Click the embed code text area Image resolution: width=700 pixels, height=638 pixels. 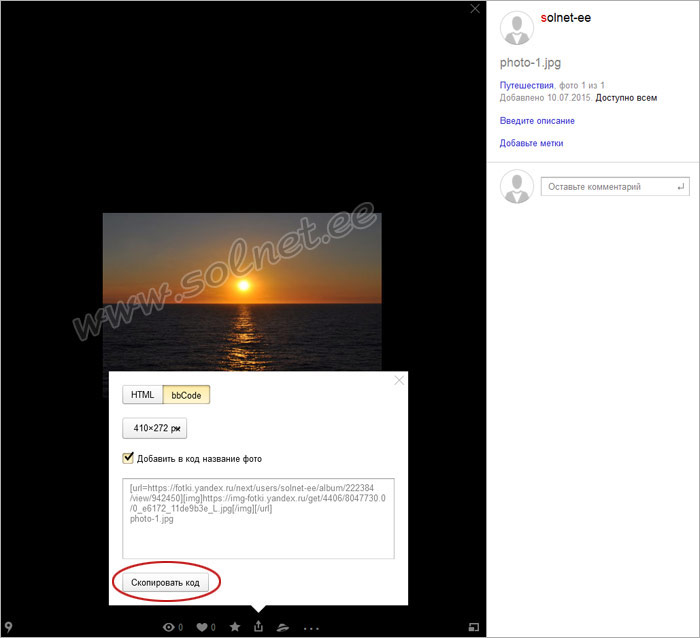click(258, 518)
